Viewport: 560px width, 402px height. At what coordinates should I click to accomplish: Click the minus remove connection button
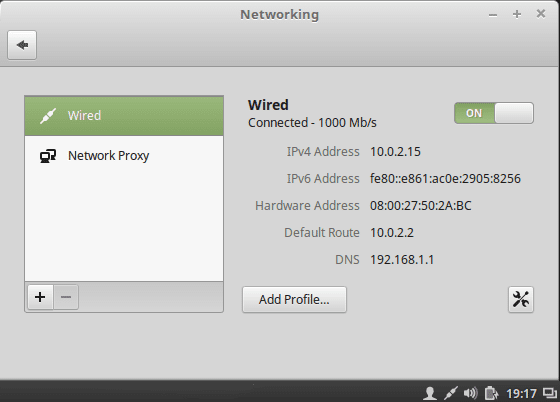(66, 297)
